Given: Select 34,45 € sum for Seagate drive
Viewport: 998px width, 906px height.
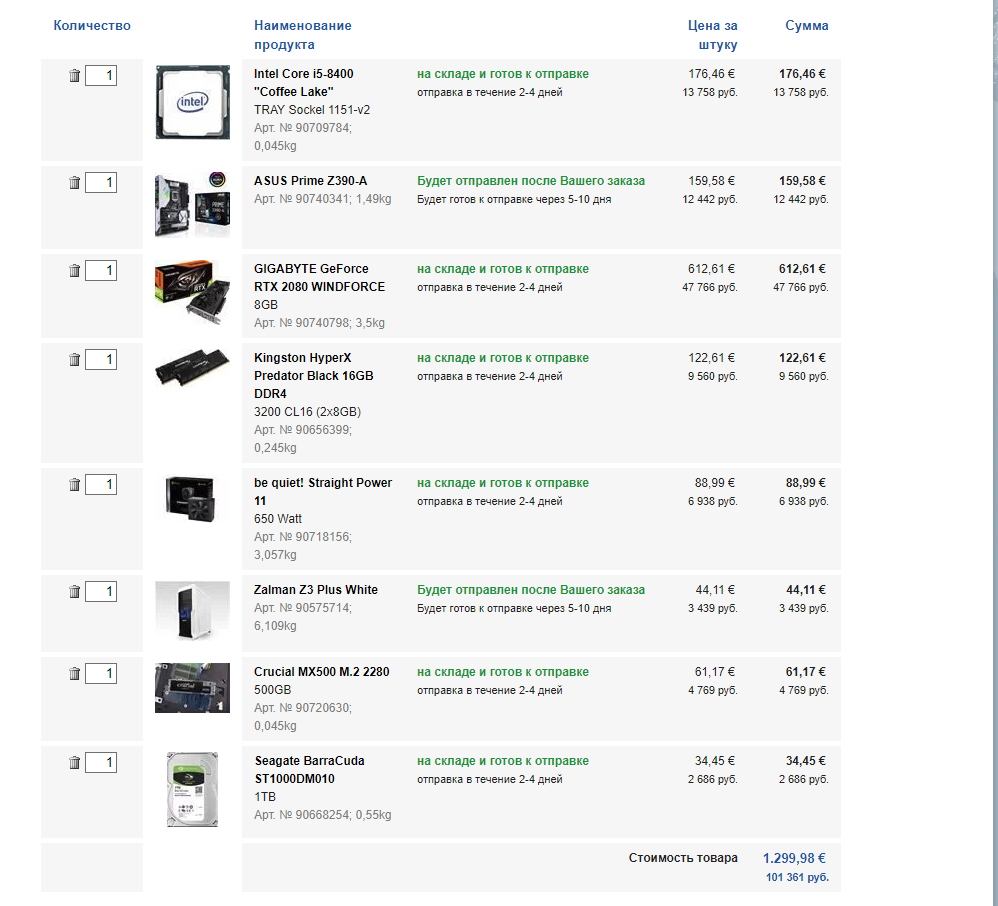Looking at the screenshot, I should (x=805, y=761).
